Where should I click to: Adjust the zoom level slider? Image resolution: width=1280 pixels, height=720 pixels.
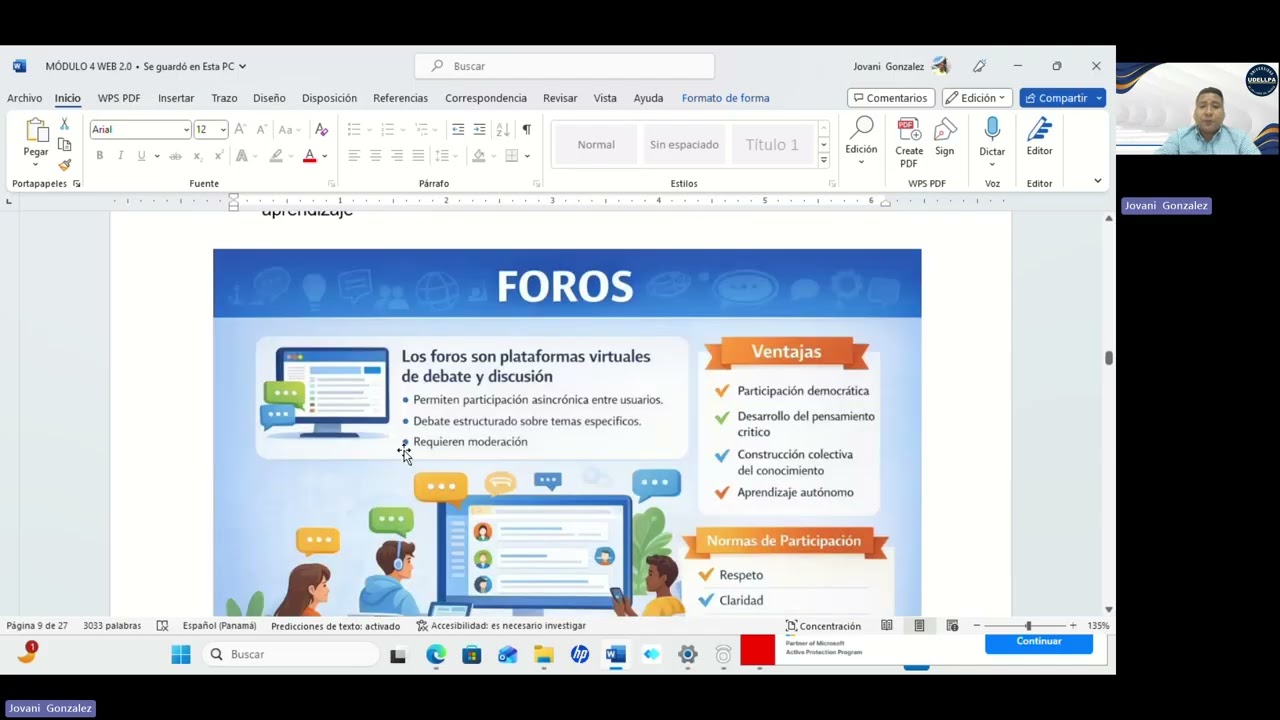point(1027,626)
